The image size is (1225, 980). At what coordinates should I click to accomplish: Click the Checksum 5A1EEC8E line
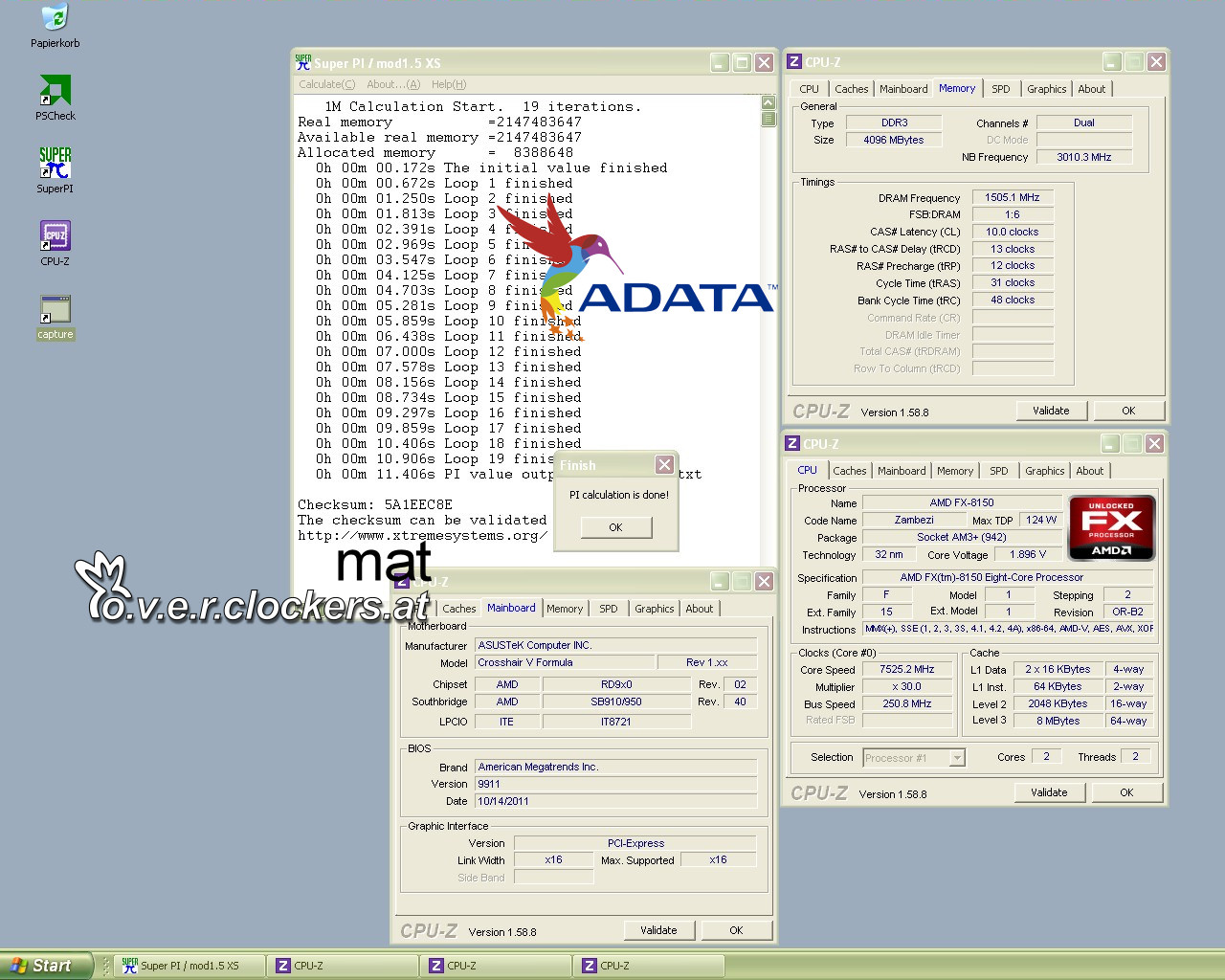coord(375,504)
